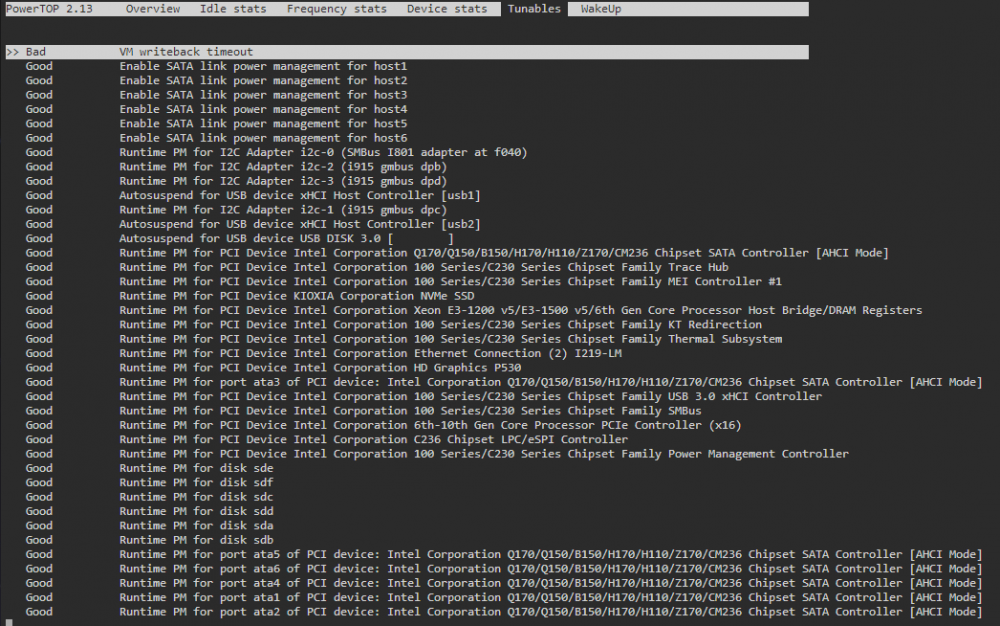Select Autosuspend for xHCI Host Controller usb1
1000x626 pixels.
(x=300, y=195)
